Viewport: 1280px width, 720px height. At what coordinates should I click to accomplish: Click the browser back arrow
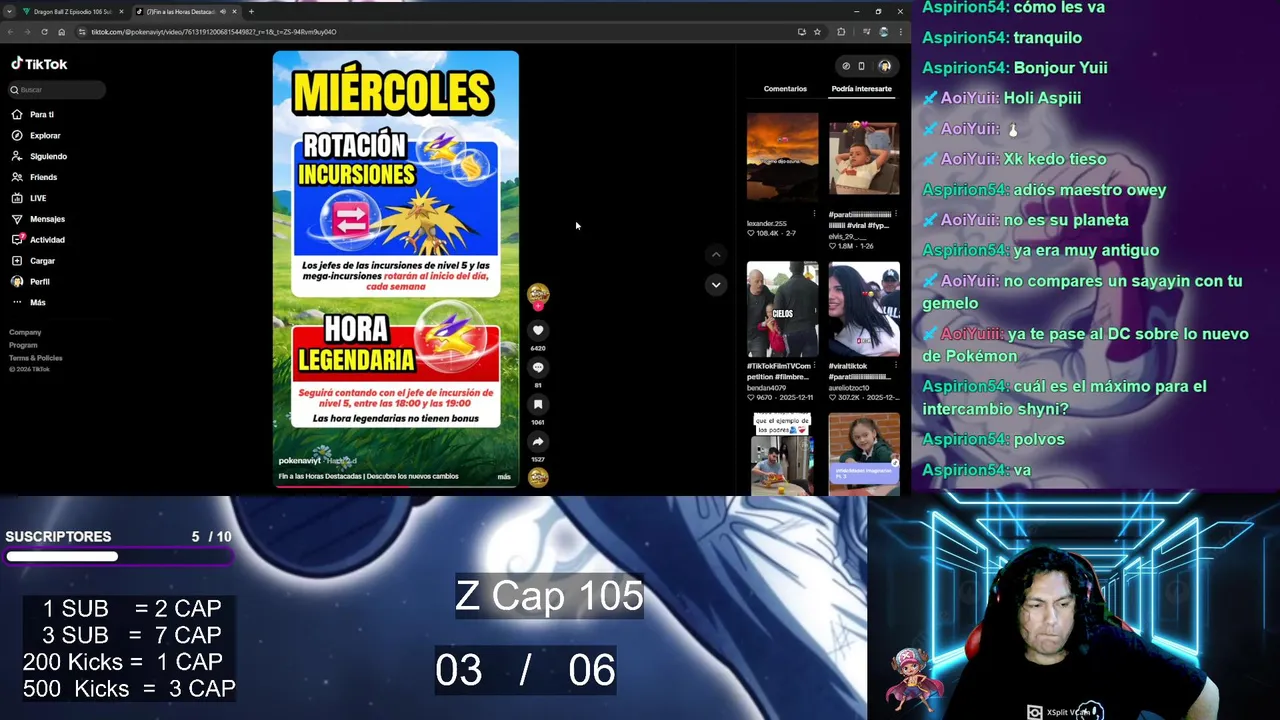click(10, 32)
